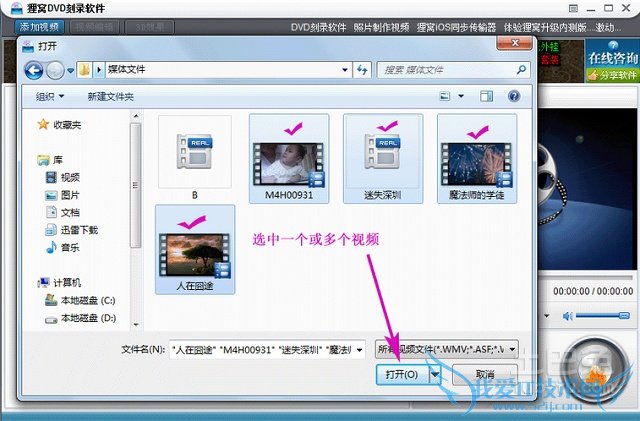This screenshot has height=421, width=640.
Task: Click the speaker mute icon in player
Action: point(567,316)
